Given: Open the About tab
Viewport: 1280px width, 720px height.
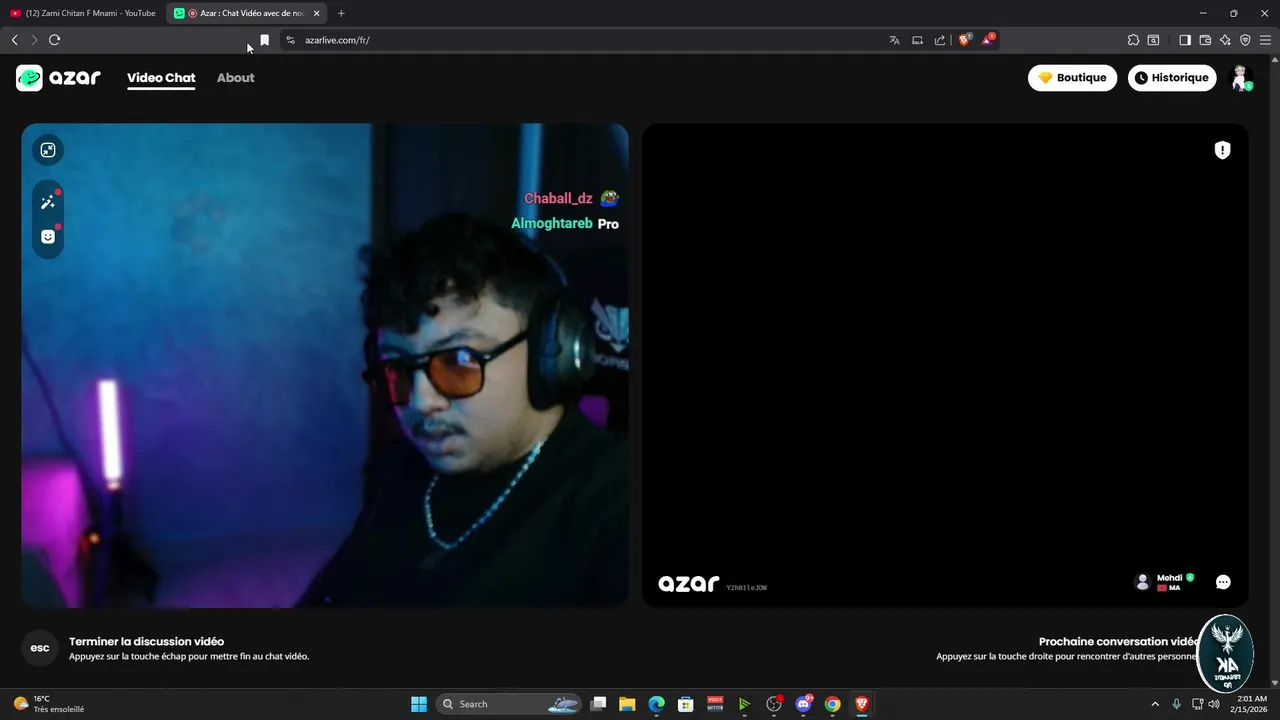Looking at the screenshot, I should [236, 78].
